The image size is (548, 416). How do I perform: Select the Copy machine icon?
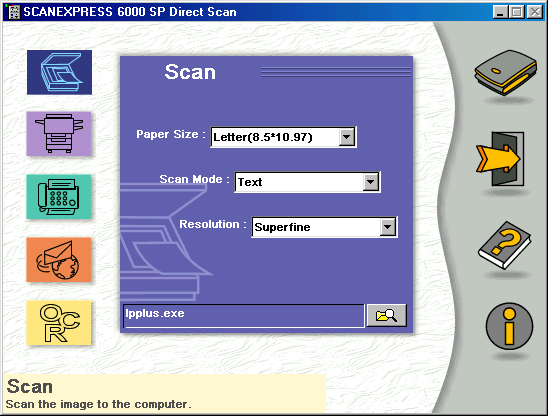[x=59, y=134]
